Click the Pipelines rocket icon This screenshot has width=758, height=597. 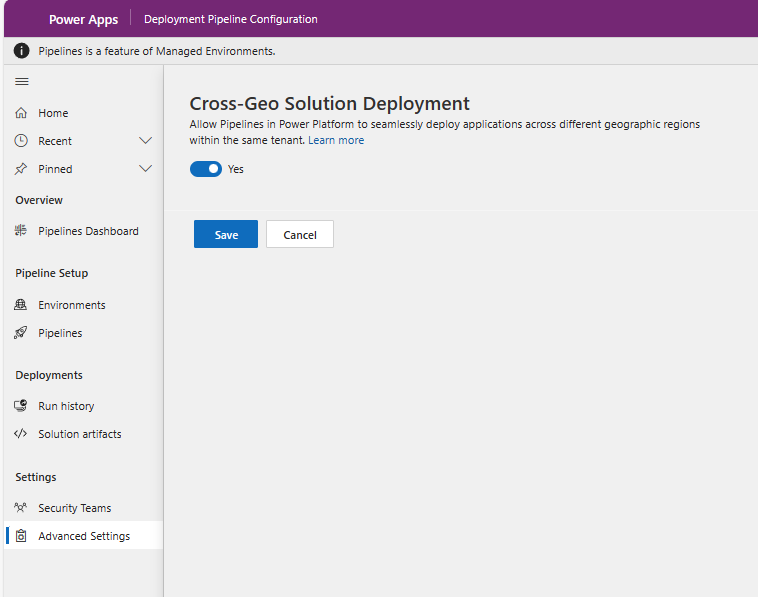click(21, 333)
